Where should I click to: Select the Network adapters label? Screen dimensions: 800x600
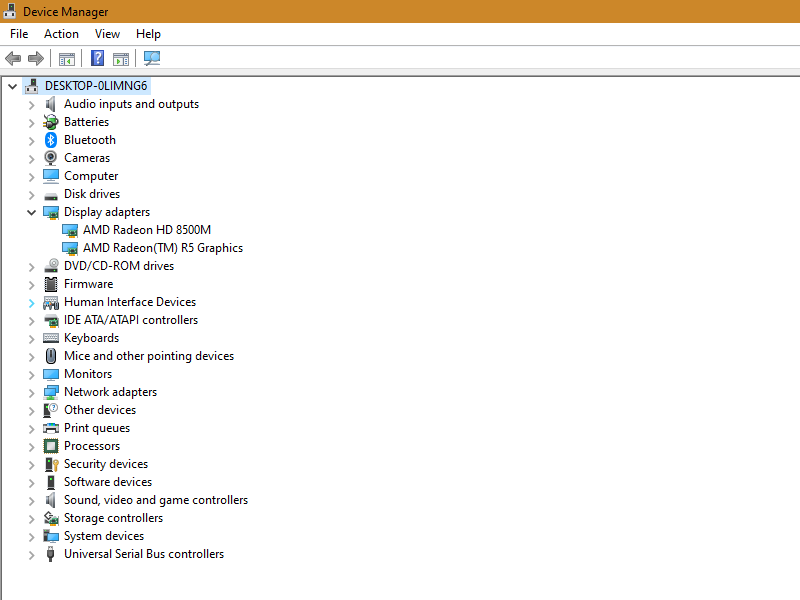110,391
